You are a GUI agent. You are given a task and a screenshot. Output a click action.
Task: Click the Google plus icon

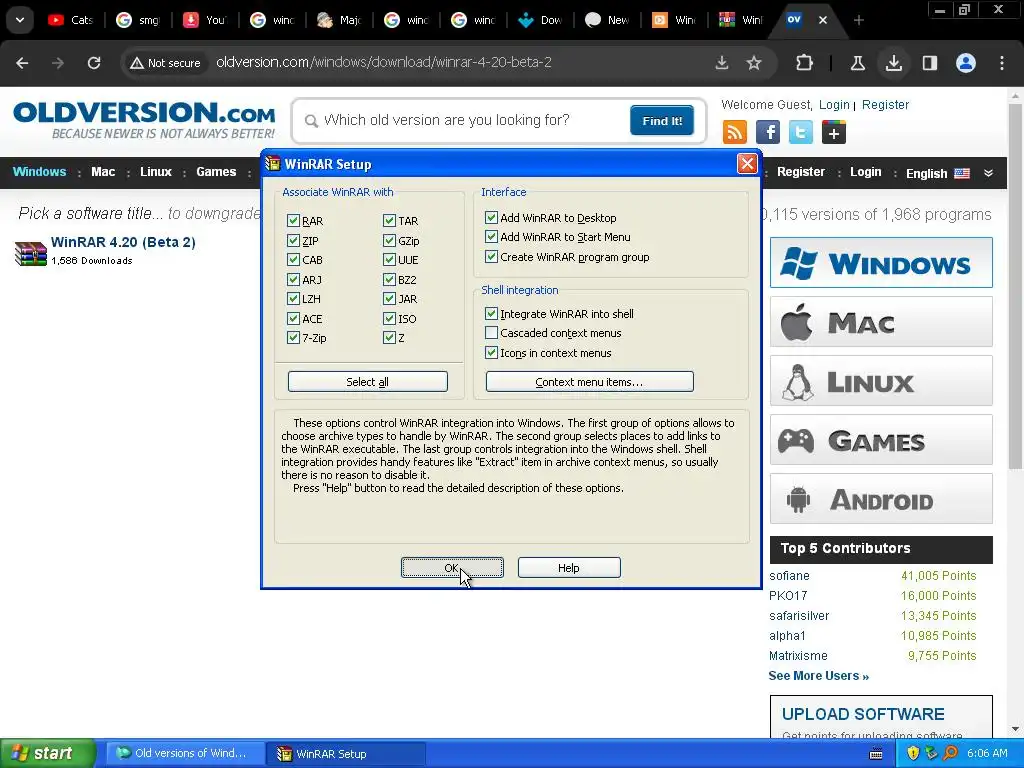point(834,133)
